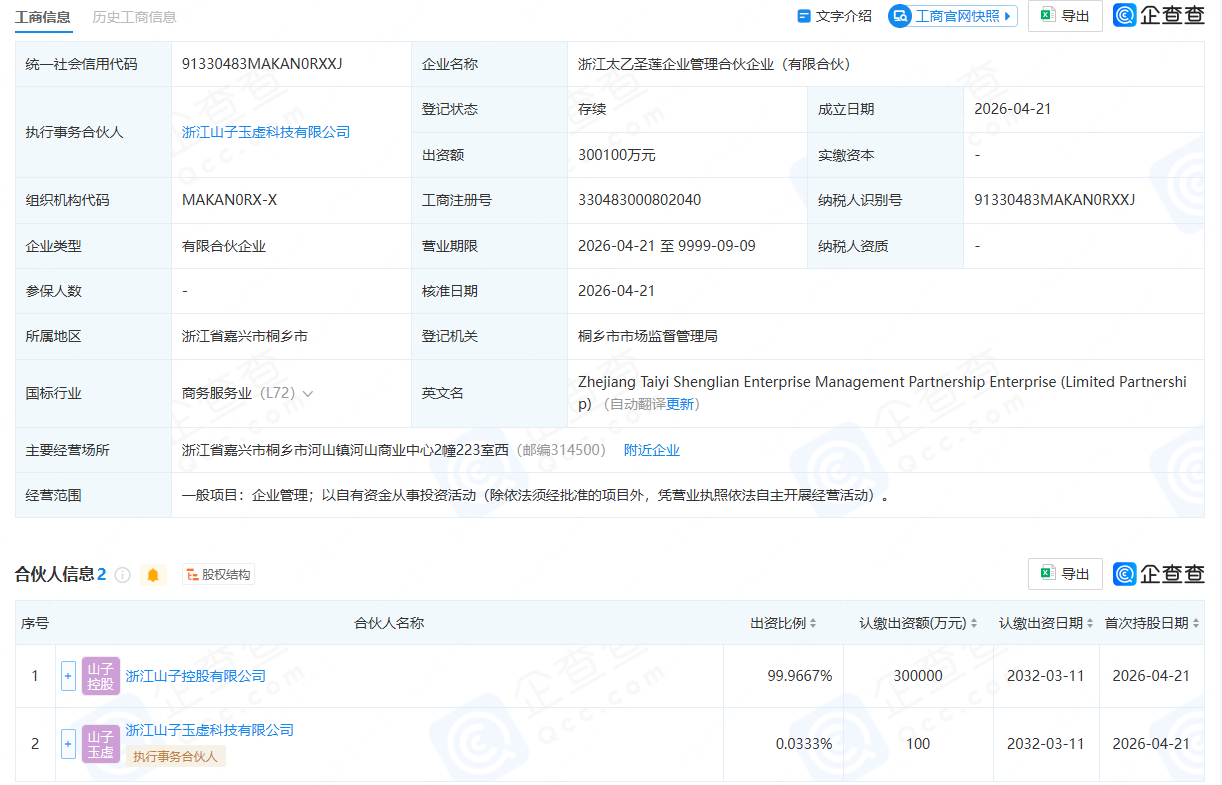The height and width of the screenshot is (785, 1222).
Task: Open executive partner 浙江山子玉虚科技有限公司 link in business info
Action: pos(266,132)
